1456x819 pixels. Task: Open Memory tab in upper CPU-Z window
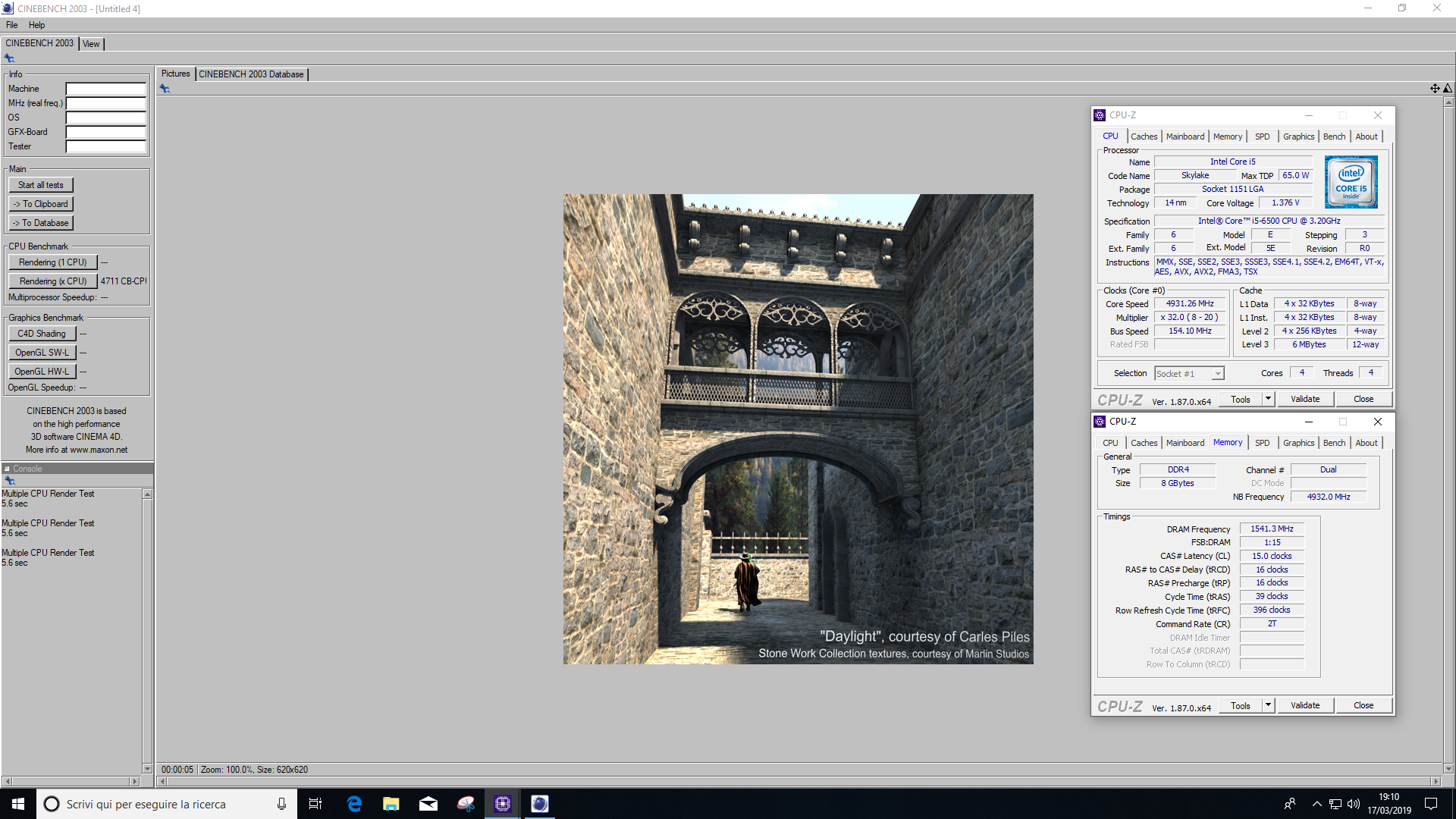1228,136
